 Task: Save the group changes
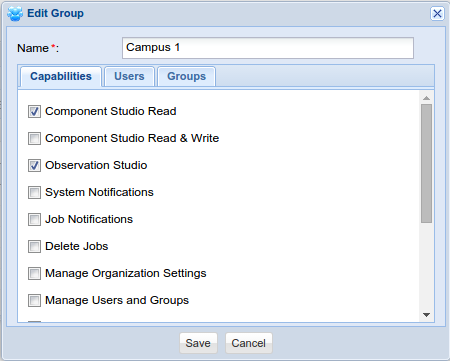click(198, 343)
